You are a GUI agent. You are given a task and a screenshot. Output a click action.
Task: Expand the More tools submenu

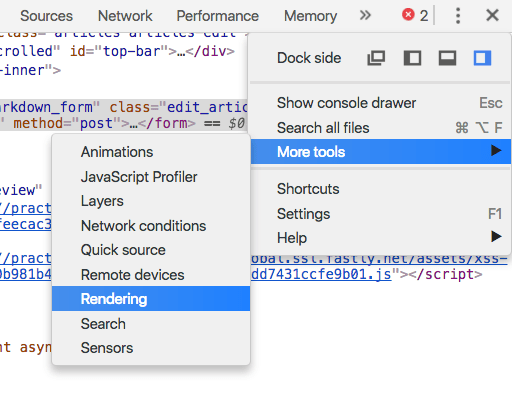coord(380,152)
